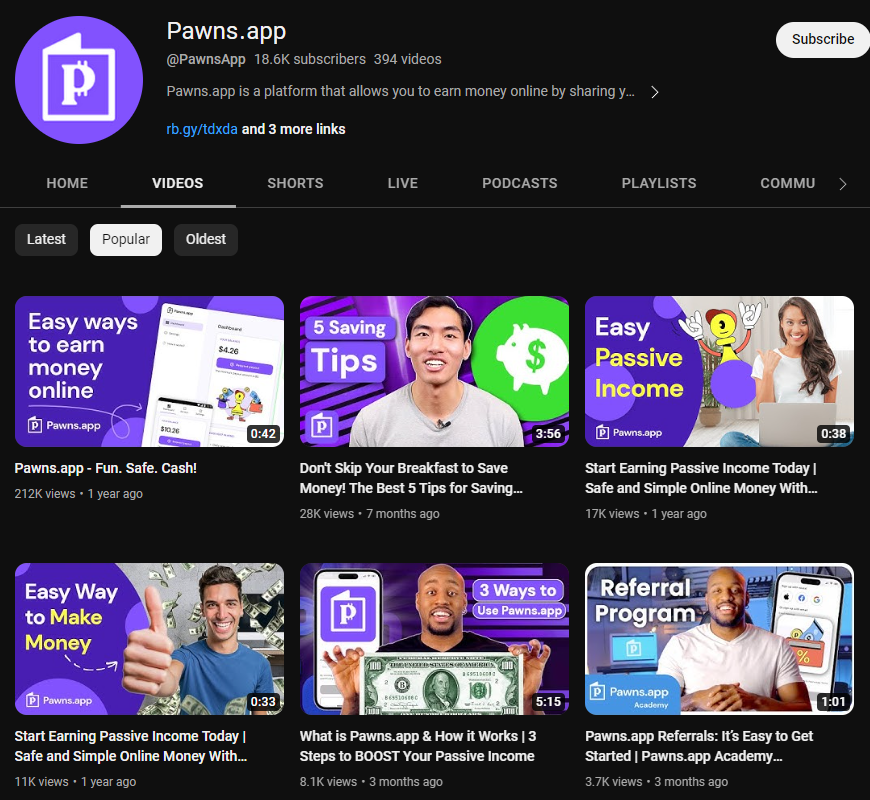Open 17K views 'Start Earning Passive Income Today' title
This screenshot has height=800, width=870.
pyautogui.click(x=701, y=478)
